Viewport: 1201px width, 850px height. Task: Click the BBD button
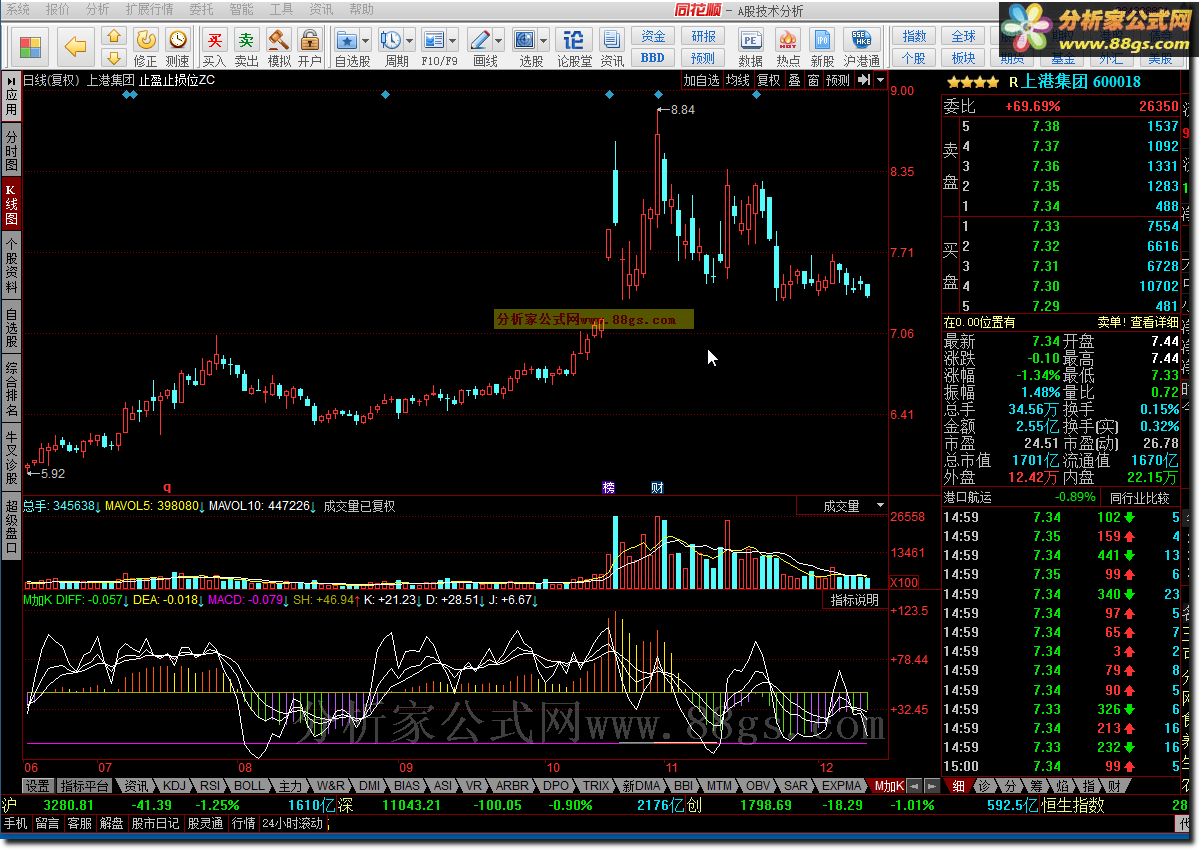[653, 58]
